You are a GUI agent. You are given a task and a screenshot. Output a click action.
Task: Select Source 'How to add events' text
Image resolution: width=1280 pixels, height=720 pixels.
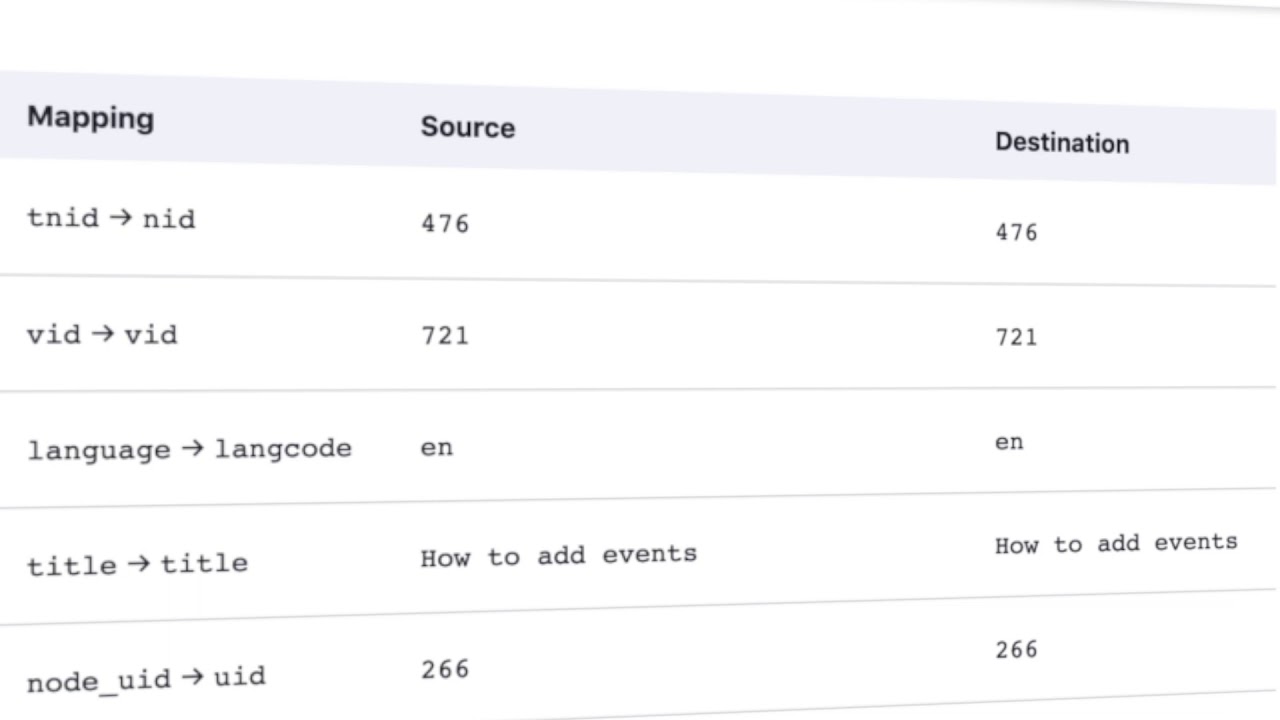point(558,555)
